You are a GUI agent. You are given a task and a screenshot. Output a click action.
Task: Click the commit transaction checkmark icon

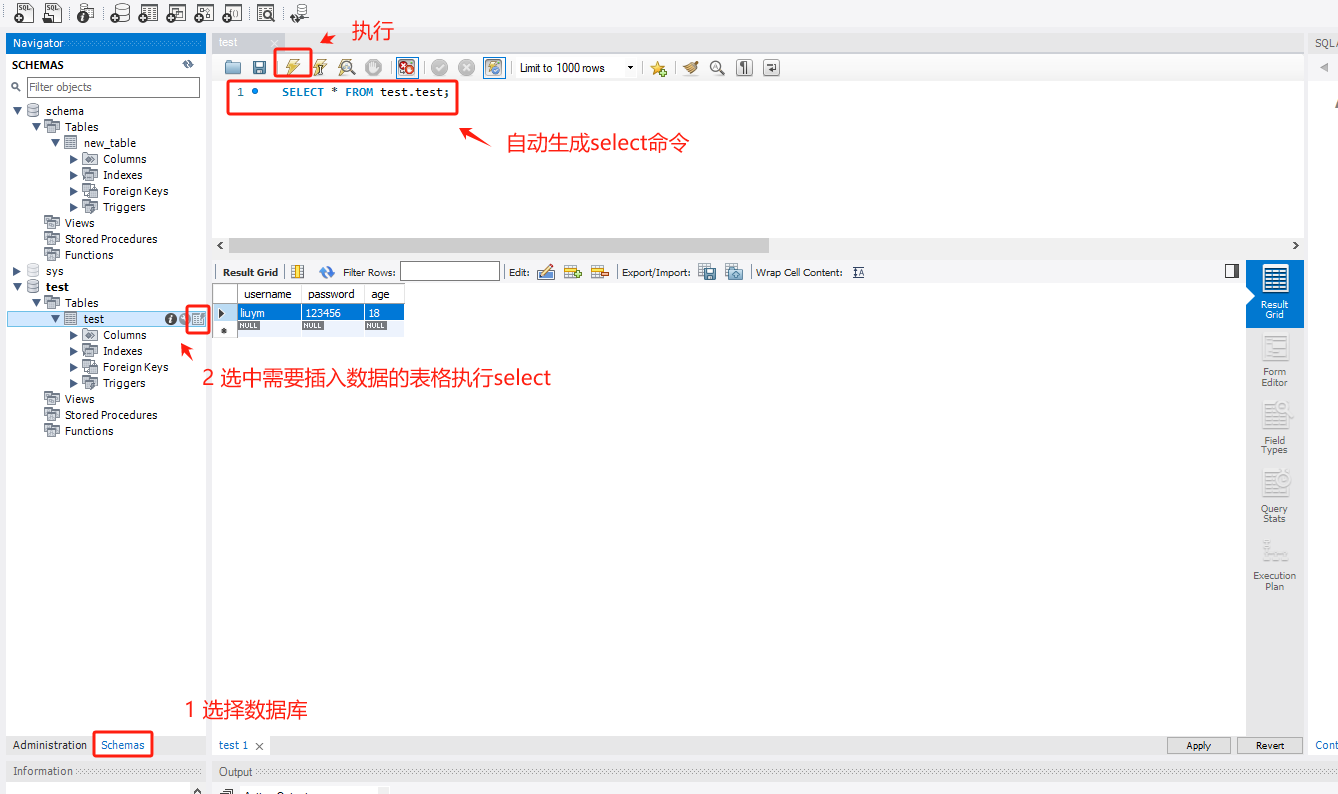pyautogui.click(x=439, y=67)
